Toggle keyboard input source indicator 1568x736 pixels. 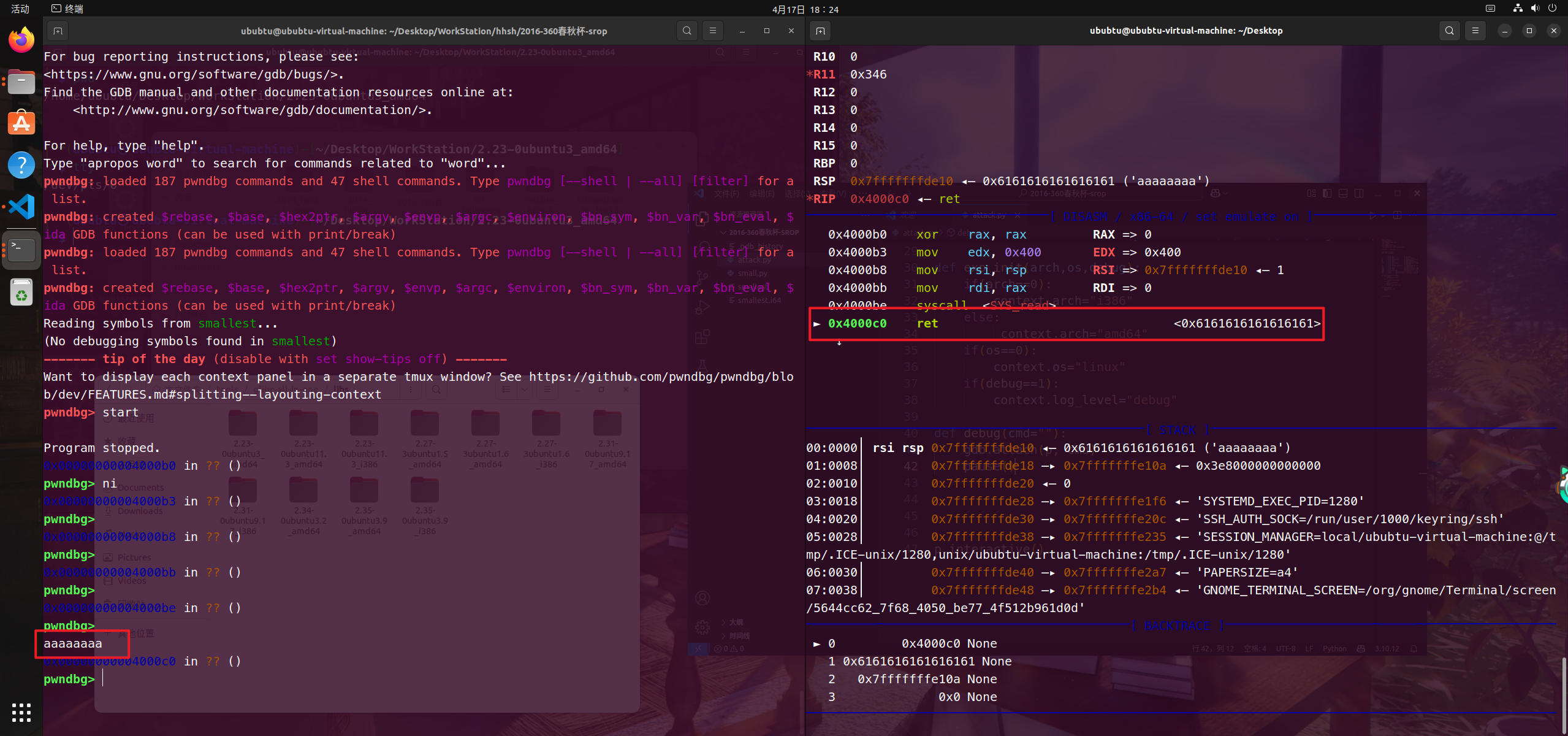click(1490, 9)
